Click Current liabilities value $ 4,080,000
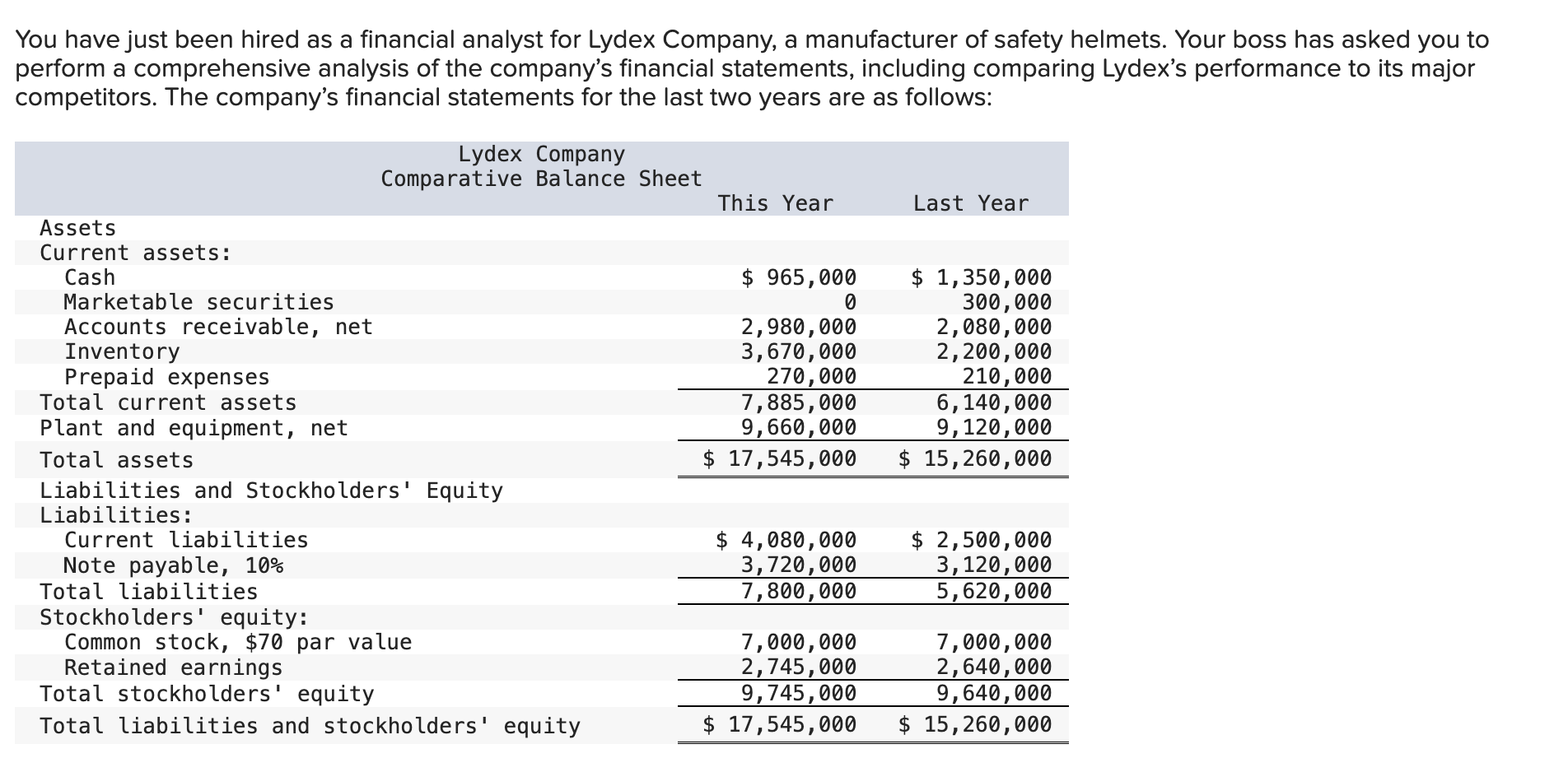The width and height of the screenshot is (1568, 772). [x=786, y=540]
